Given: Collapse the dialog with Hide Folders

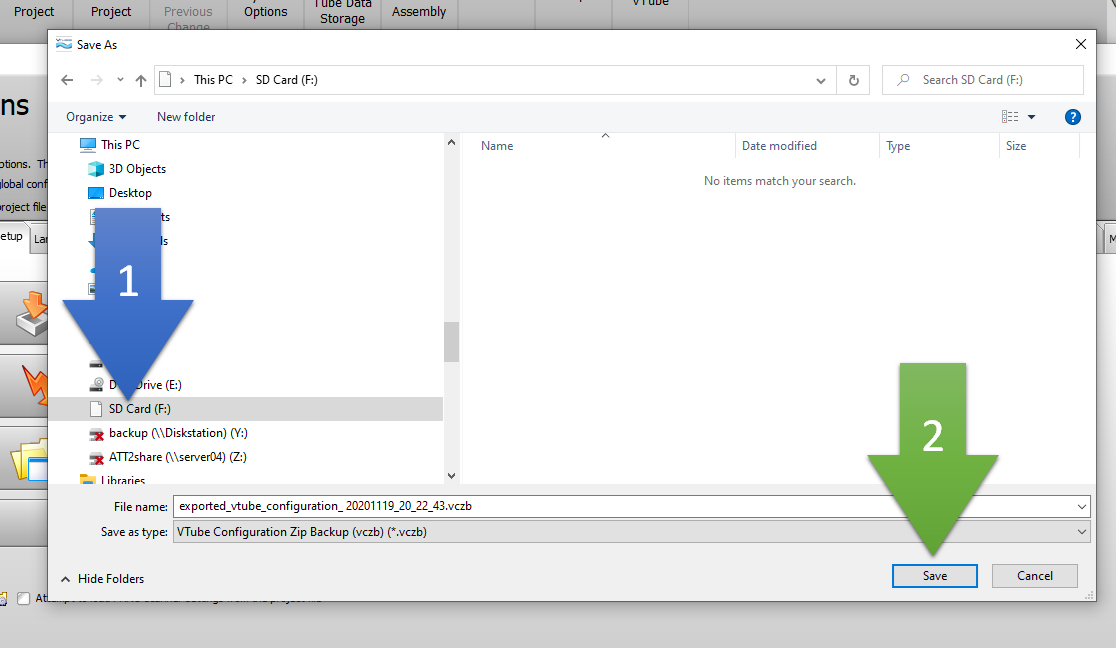Looking at the screenshot, I should click(x=102, y=578).
